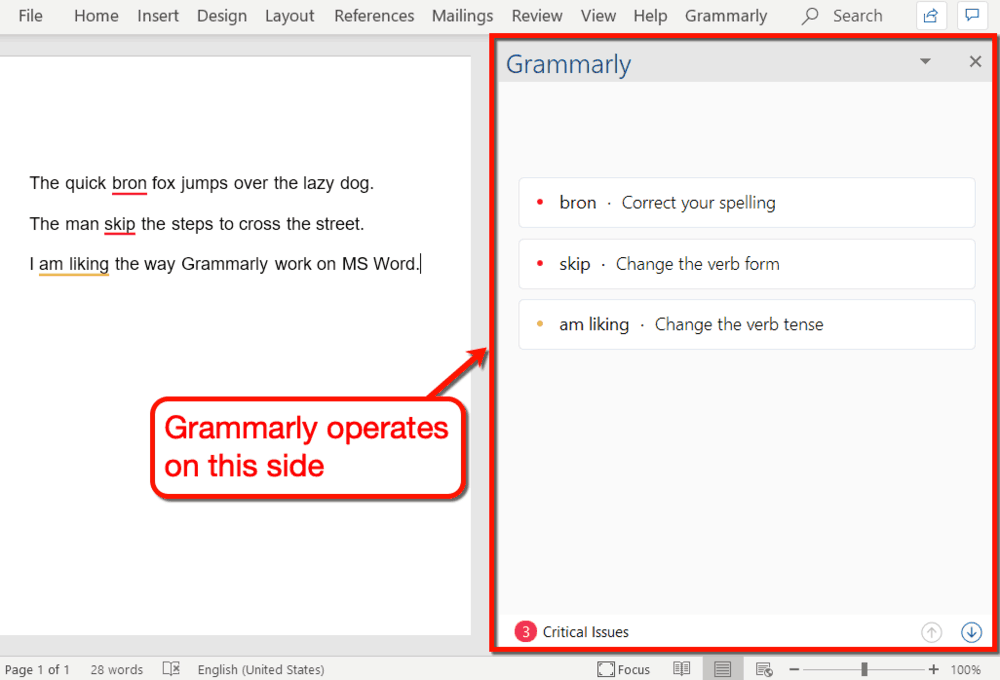This screenshot has height=680, width=1000.
Task: Click the zoom in plus button
Action: [934, 669]
